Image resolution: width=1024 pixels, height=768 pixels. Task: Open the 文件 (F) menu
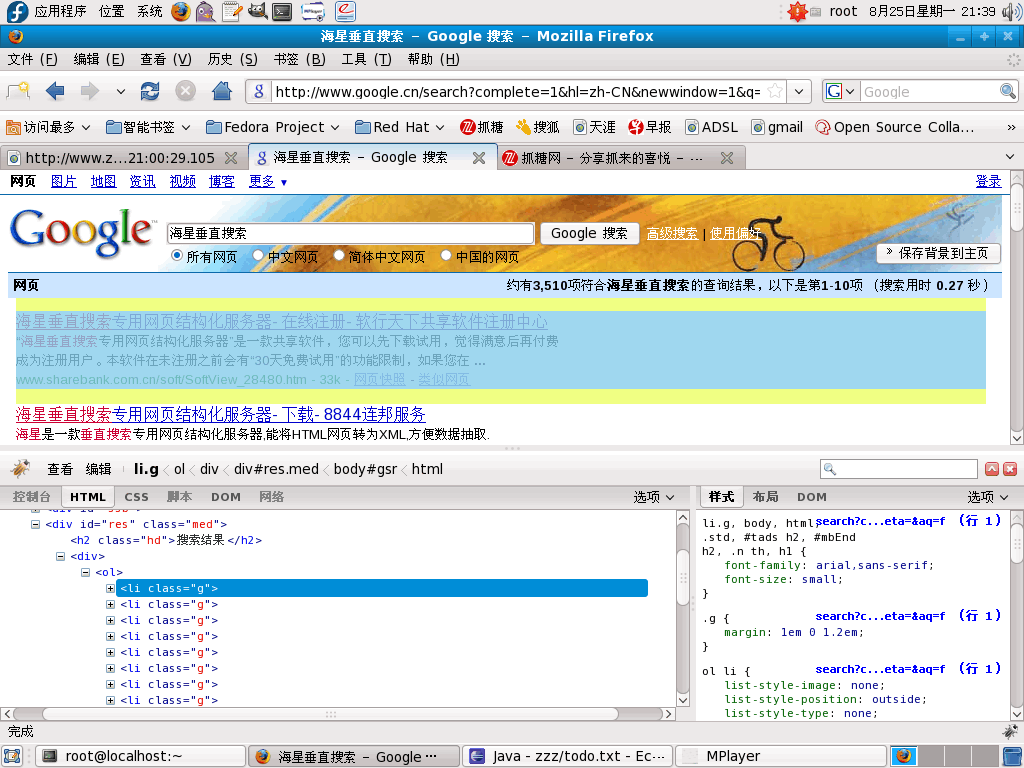tap(33, 59)
